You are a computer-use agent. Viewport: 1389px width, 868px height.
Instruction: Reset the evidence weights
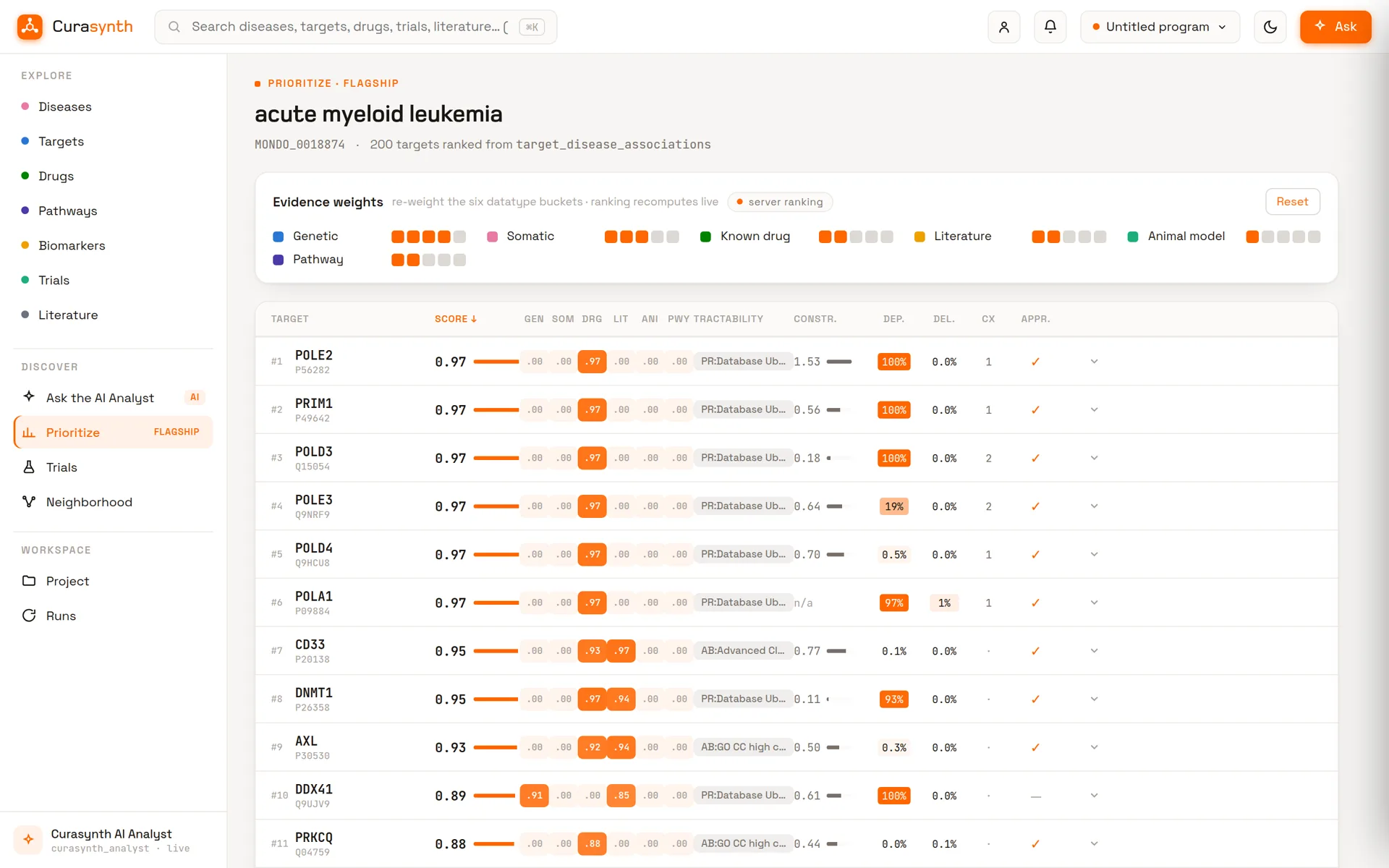click(x=1292, y=202)
